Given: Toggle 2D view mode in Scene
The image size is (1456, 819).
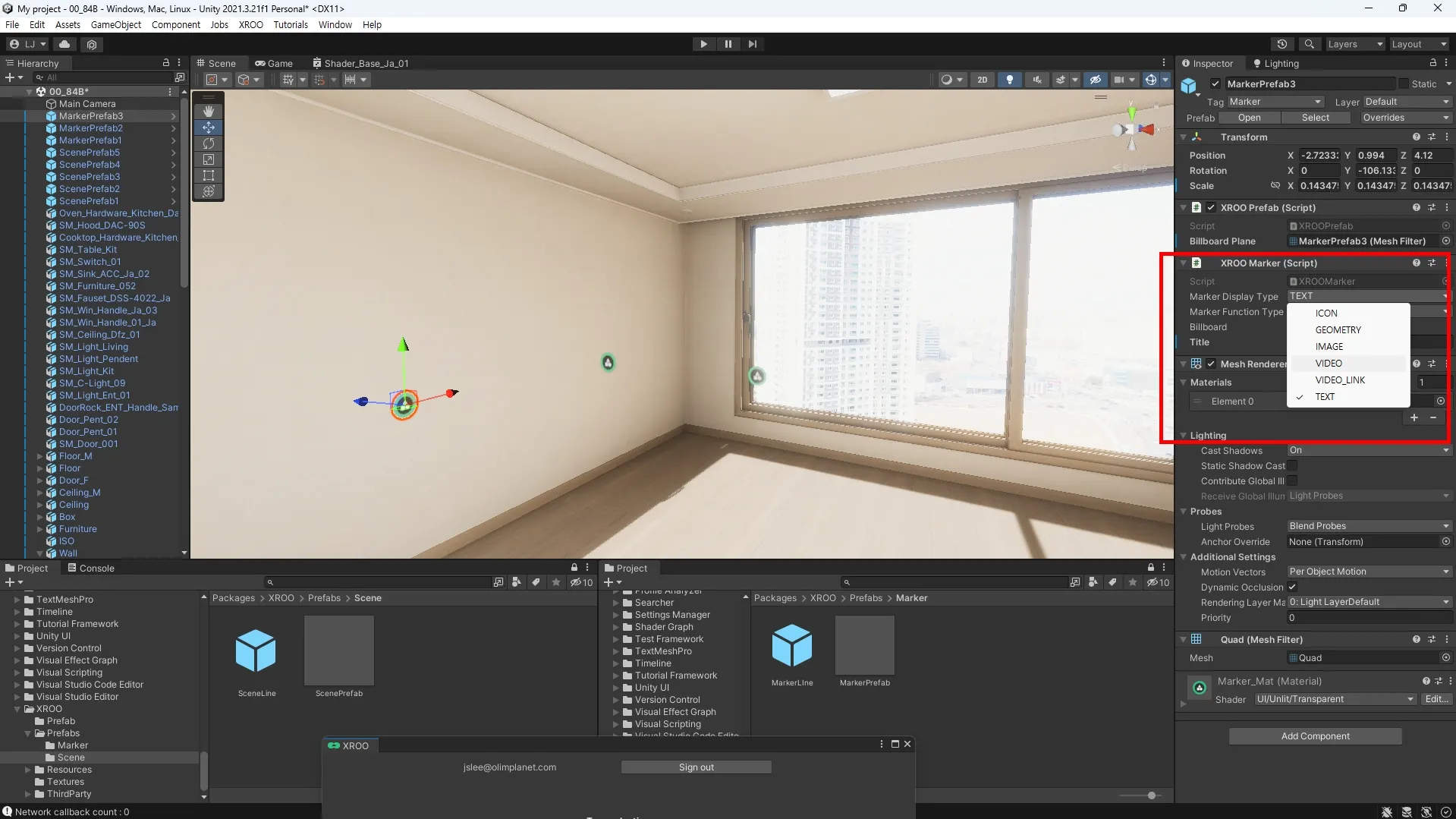Looking at the screenshot, I should click(x=983, y=80).
